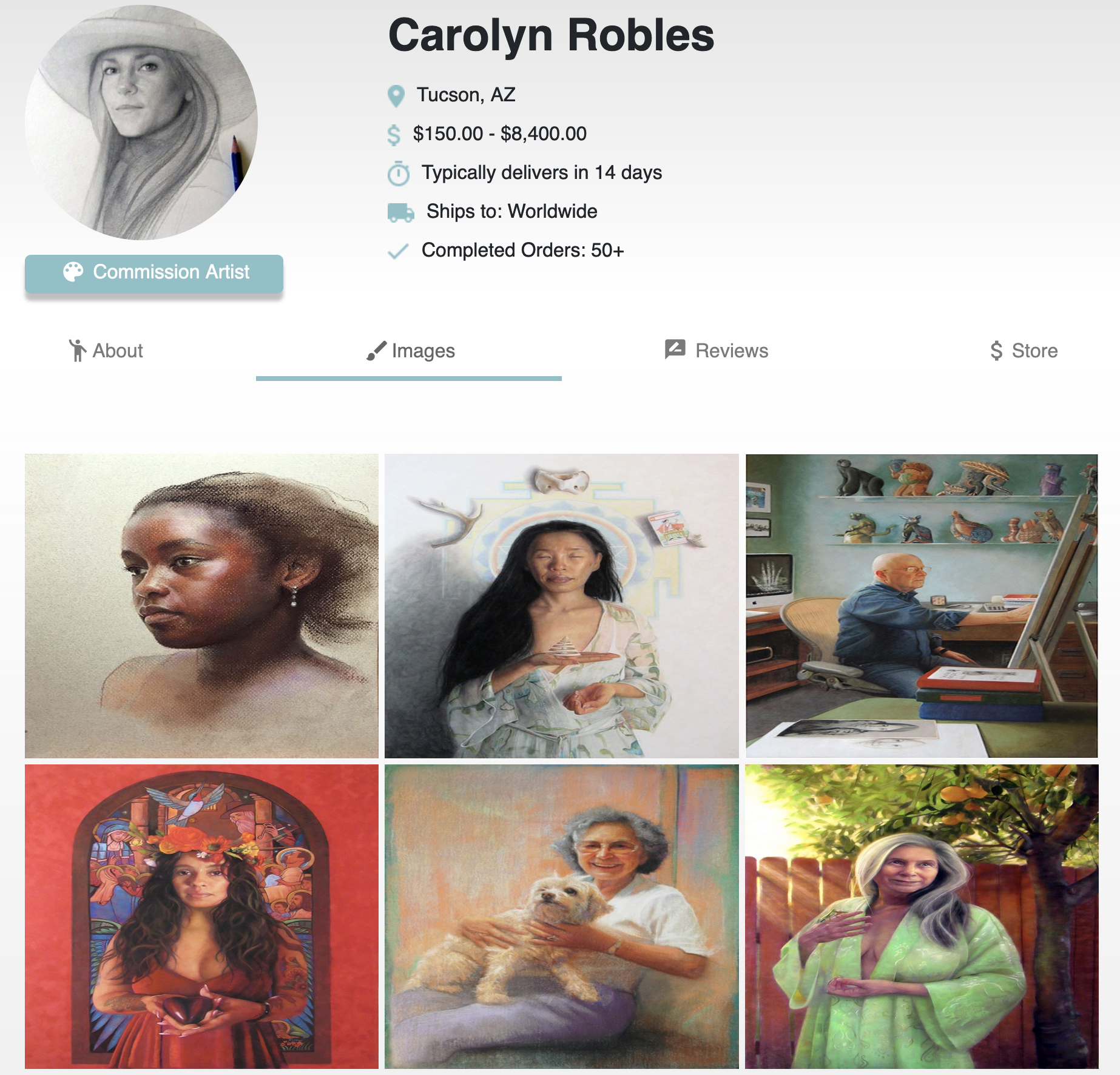Open Carolyn Robles' profile sketch photo
This screenshot has width=1120, height=1075.
[x=141, y=123]
